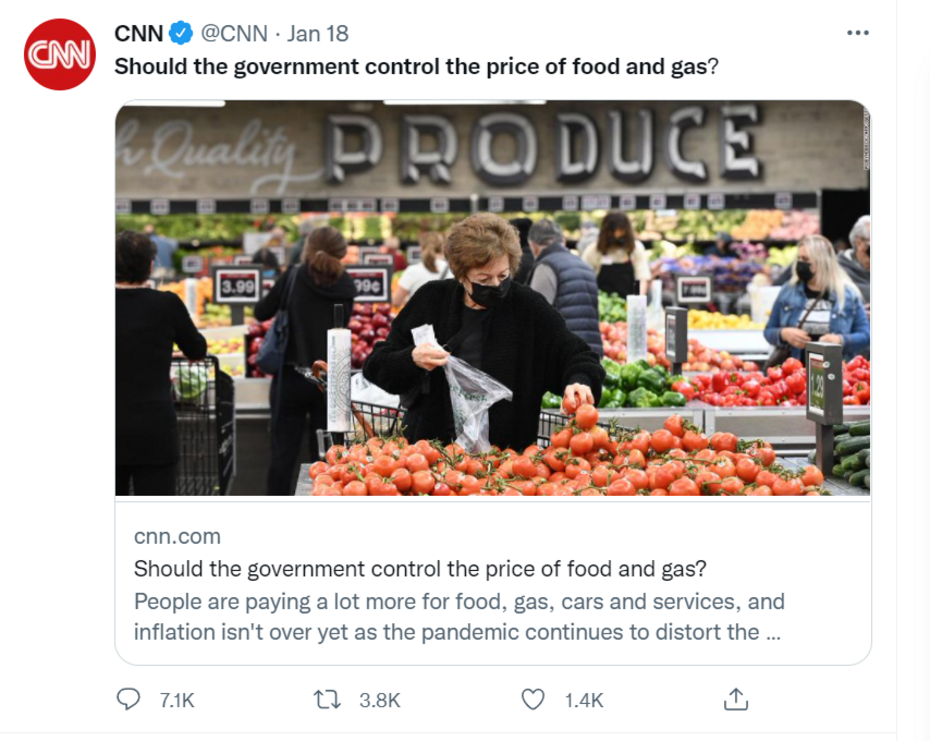Open the Jan 18 timestamp link

pyautogui.click(x=317, y=33)
